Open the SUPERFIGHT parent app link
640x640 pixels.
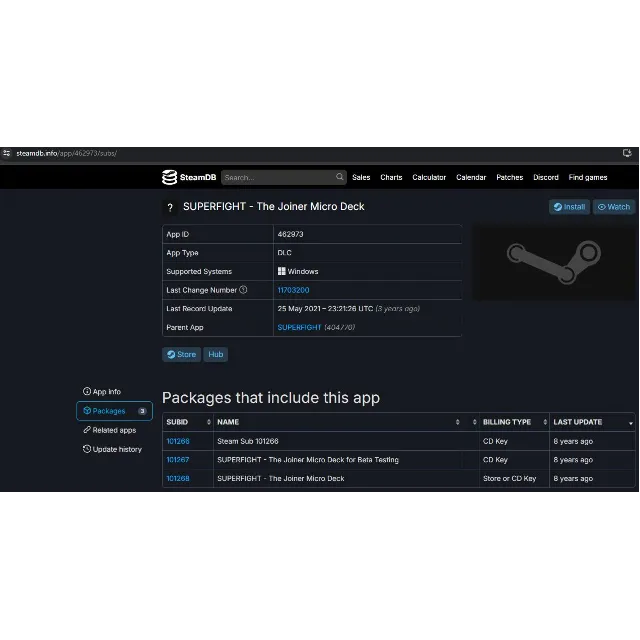299,327
